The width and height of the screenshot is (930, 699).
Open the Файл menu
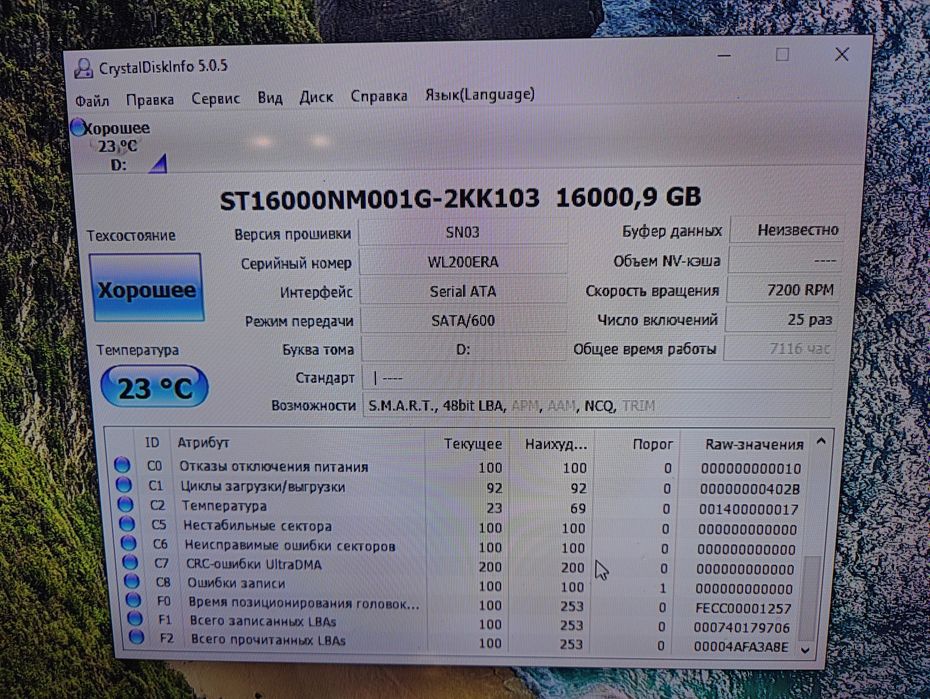(x=92, y=101)
